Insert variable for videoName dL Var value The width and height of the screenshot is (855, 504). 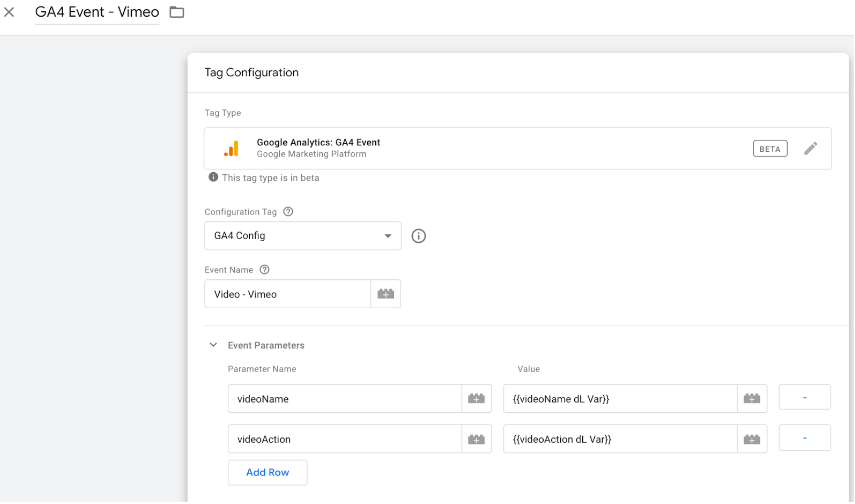pyautogui.click(x=752, y=399)
